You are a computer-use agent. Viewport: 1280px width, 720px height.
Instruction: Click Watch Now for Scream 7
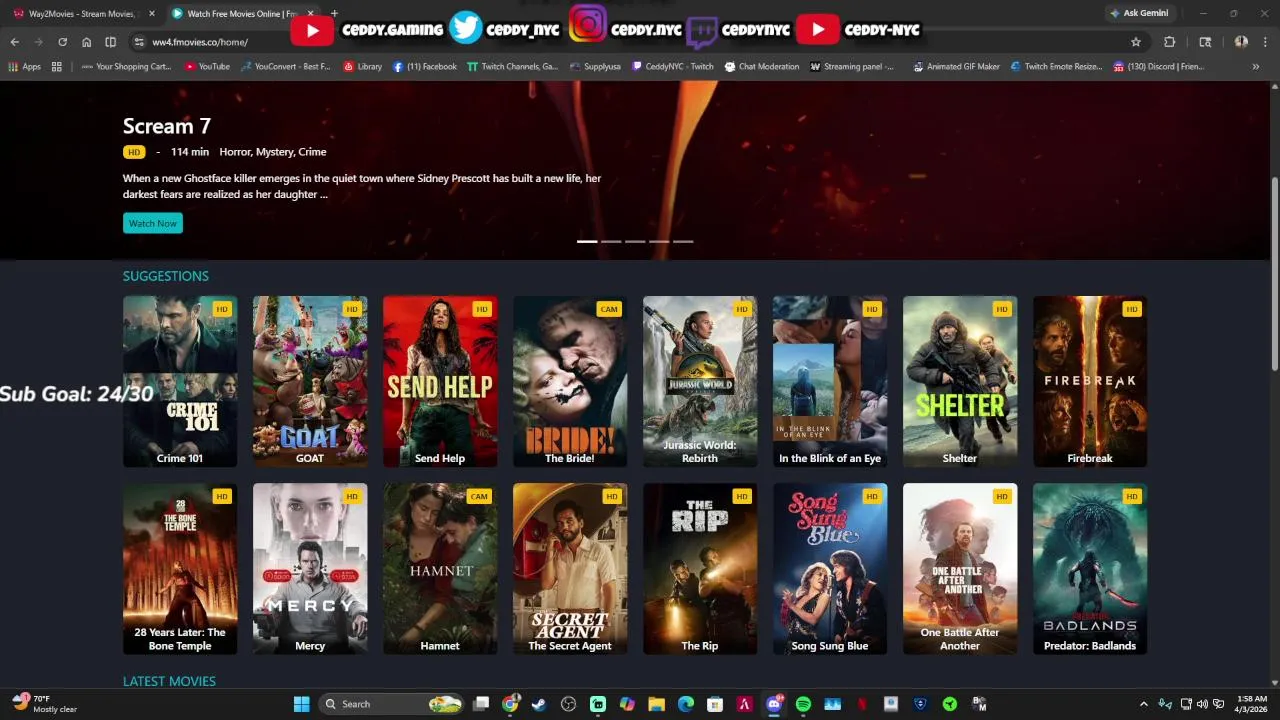[x=153, y=223]
